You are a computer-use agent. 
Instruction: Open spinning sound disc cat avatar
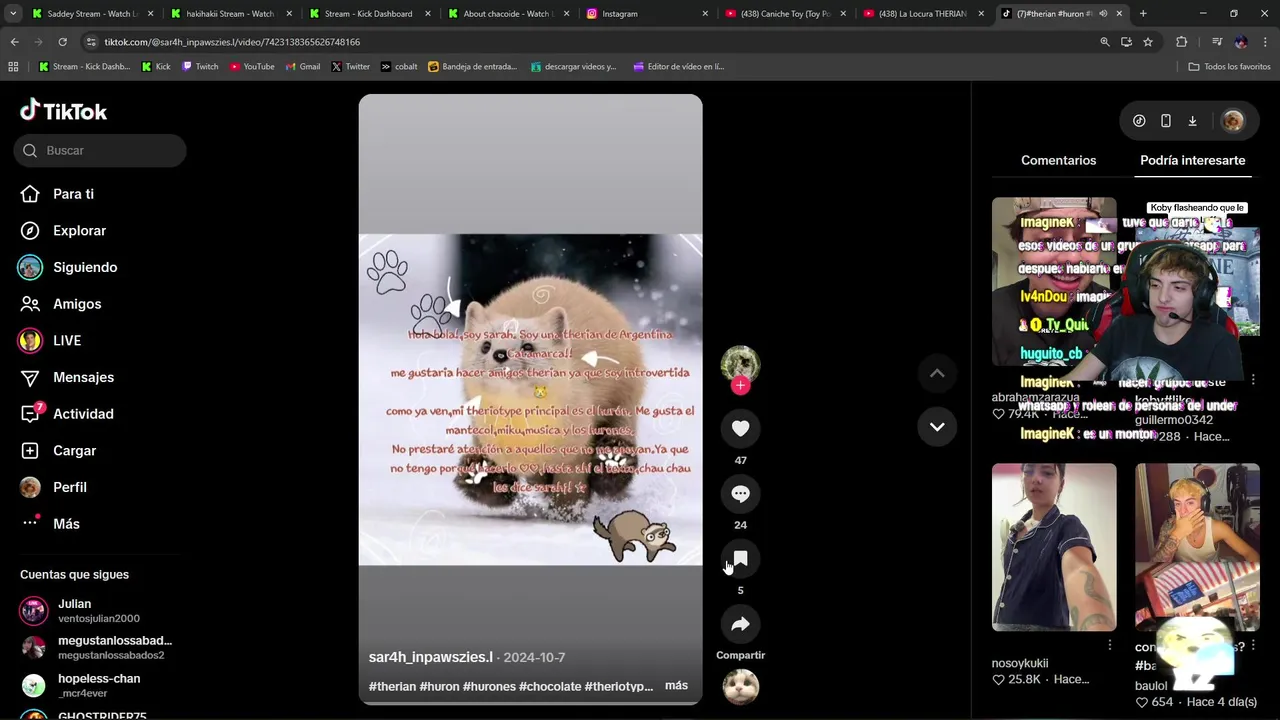[x=740, y=687]
